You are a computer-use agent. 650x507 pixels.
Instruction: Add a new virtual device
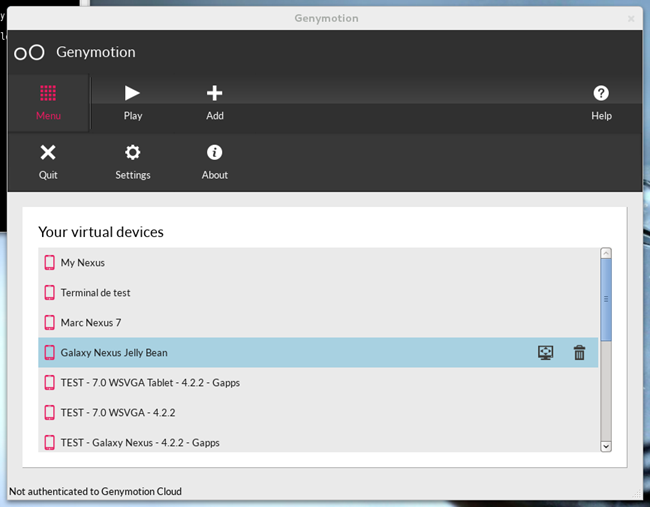pos(215,102)
